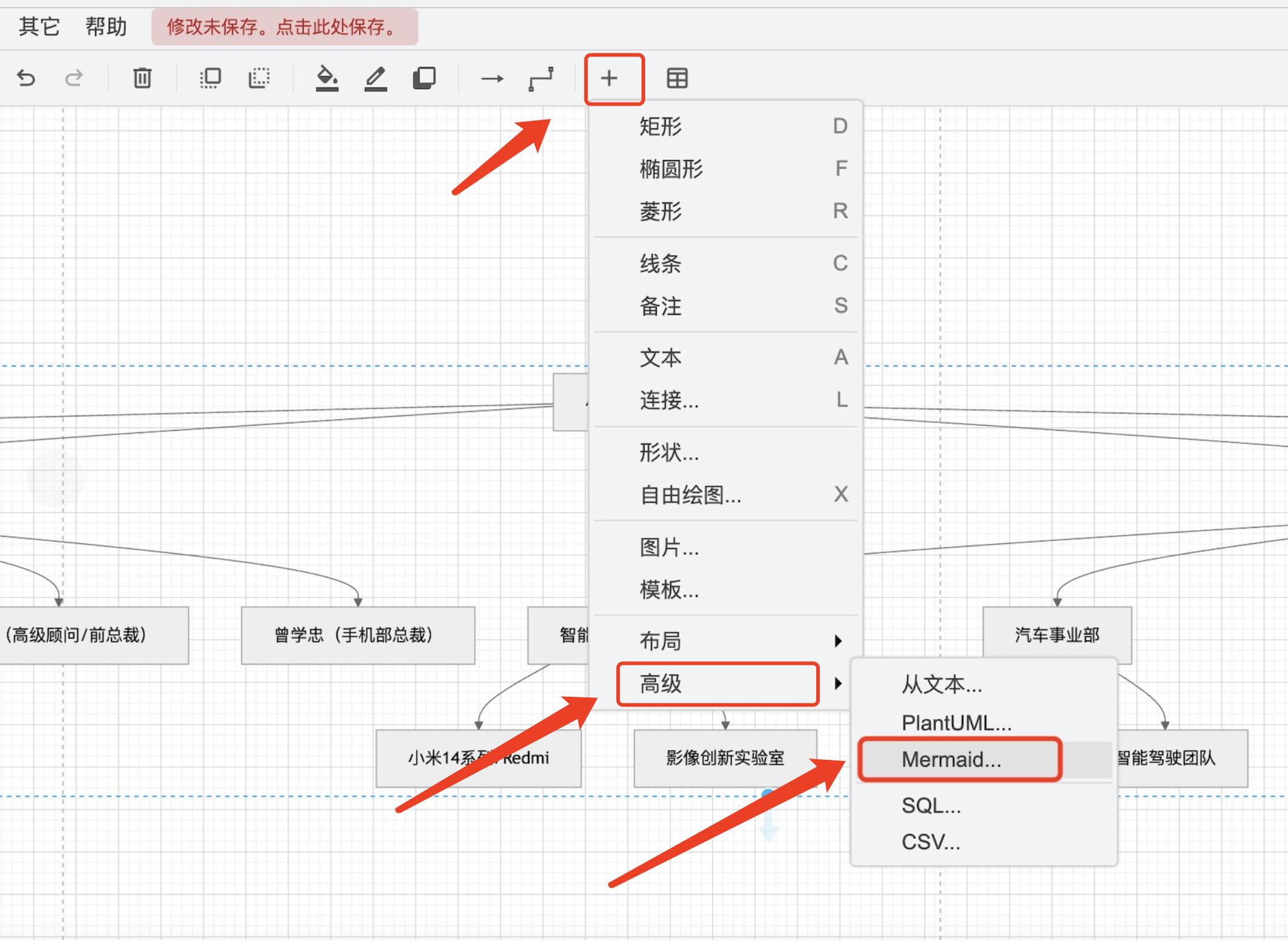Toggle the shadow icon in toolbar
Image resolution: width=1288 pixels, height=940 pixels.
point(424,78)
